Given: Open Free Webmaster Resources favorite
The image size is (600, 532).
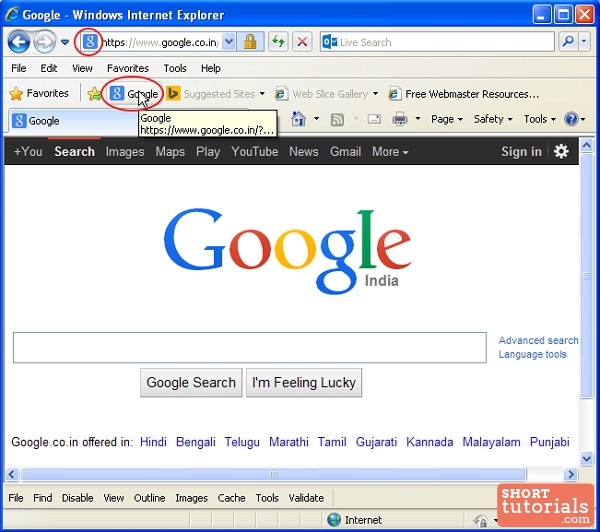Looking at the screenshot, I should tap(464, 94).
